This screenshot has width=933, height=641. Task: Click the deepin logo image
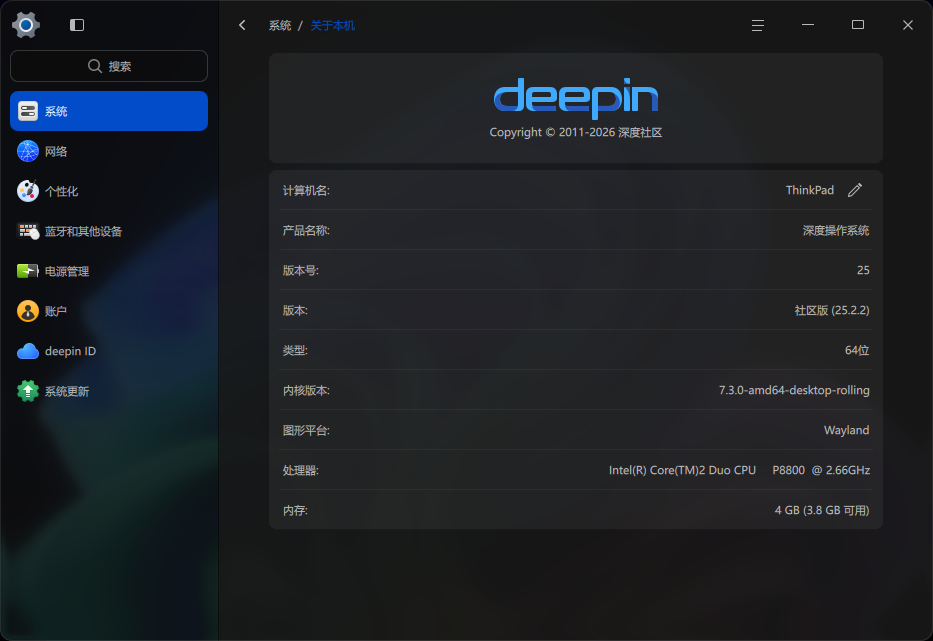[x=576, y=98]
